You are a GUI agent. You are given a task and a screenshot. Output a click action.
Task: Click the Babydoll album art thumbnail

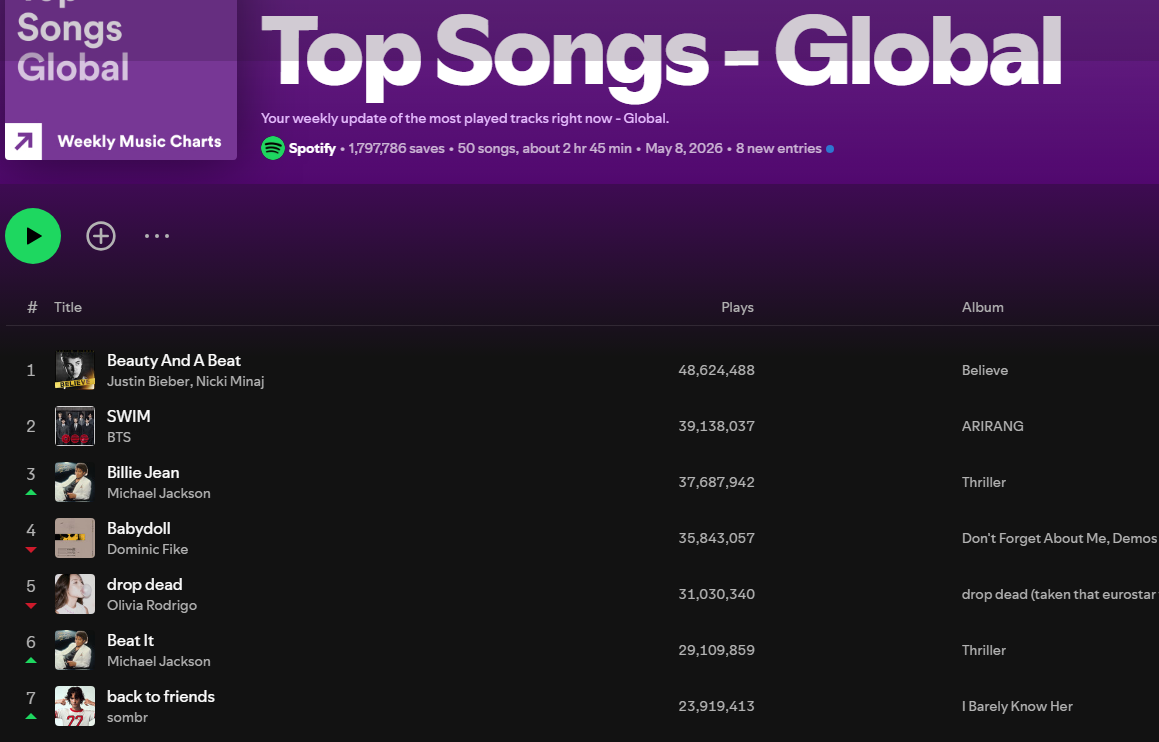point(75,538)
